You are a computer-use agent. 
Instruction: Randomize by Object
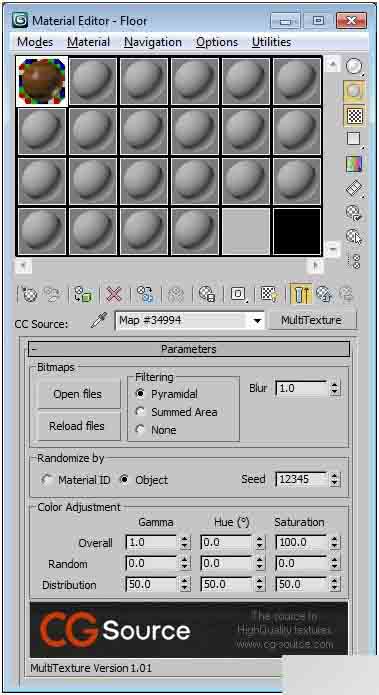pyautogui.click(x=125, y=480)
